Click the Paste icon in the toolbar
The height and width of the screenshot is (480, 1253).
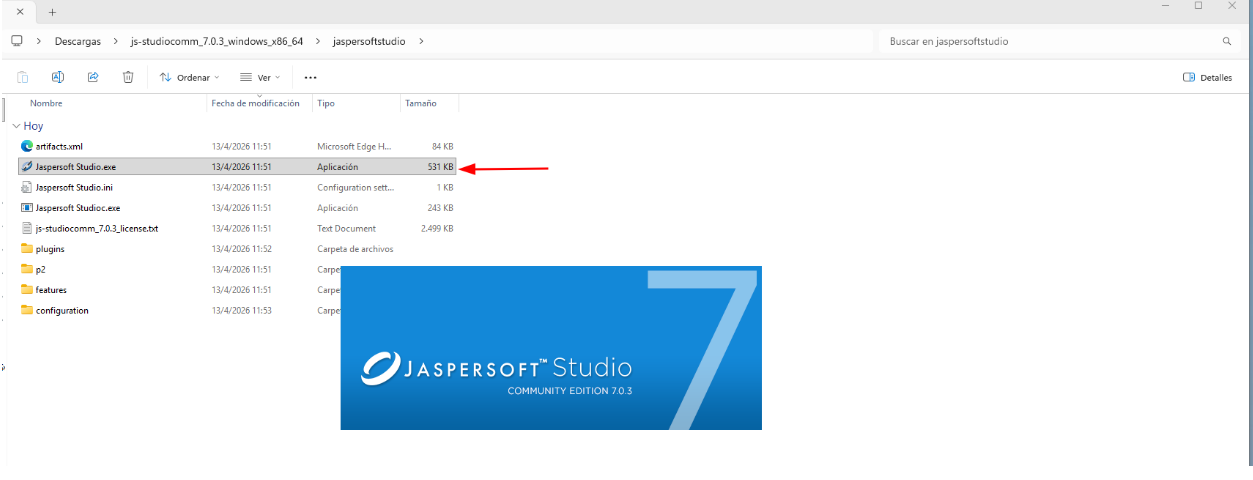[22, 77]
